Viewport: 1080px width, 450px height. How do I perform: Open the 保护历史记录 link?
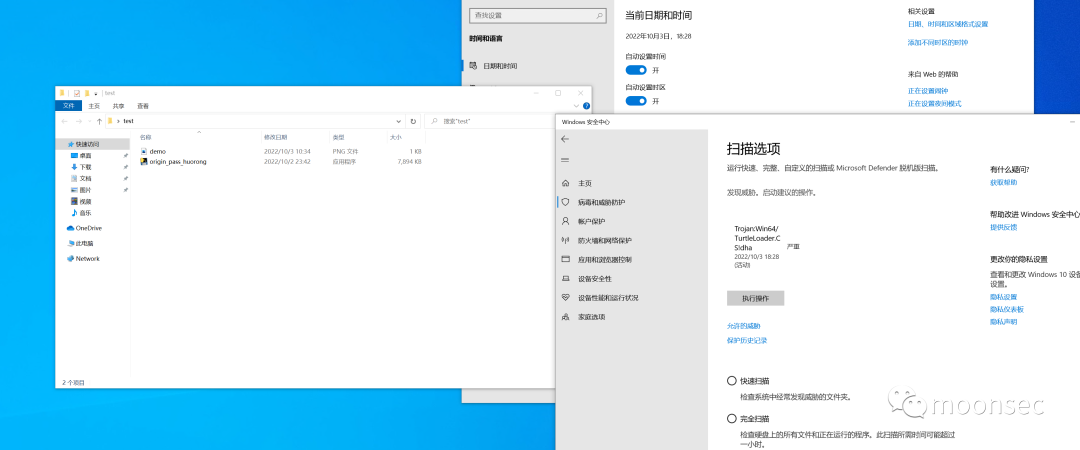point(747,340)
